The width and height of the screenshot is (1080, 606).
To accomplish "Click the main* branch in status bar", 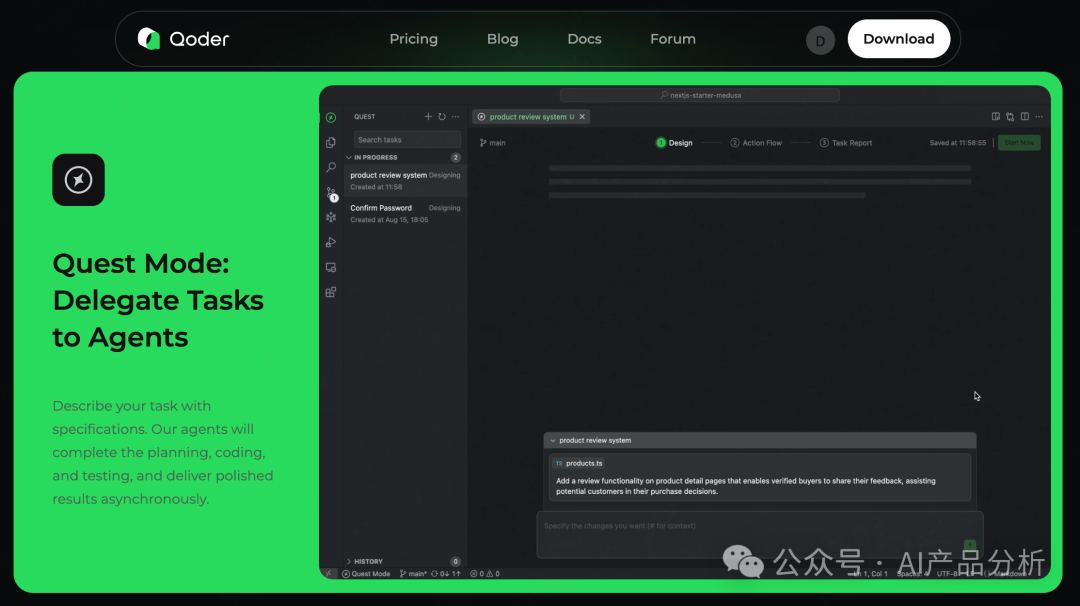I will coord(413,574).
